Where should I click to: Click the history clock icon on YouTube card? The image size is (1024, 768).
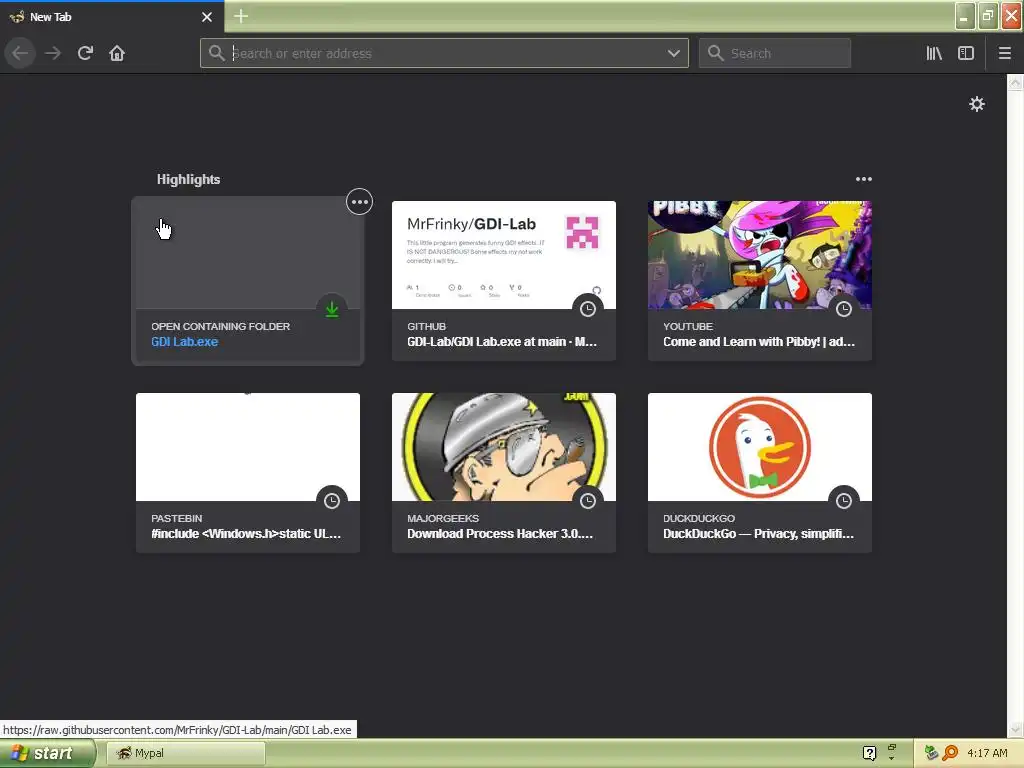tap(844, 309)
